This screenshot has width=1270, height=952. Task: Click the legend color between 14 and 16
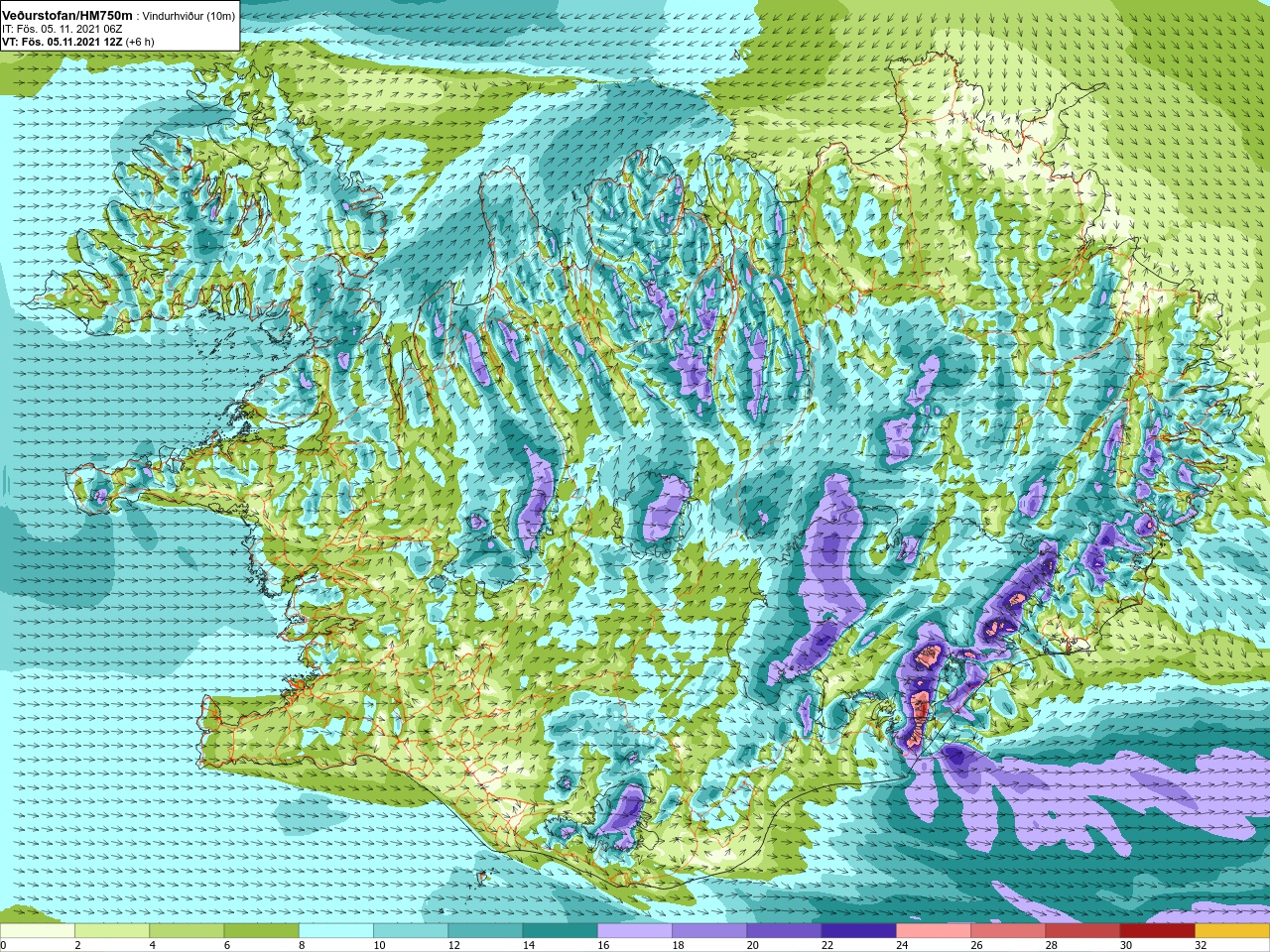[x=560, y=930]
